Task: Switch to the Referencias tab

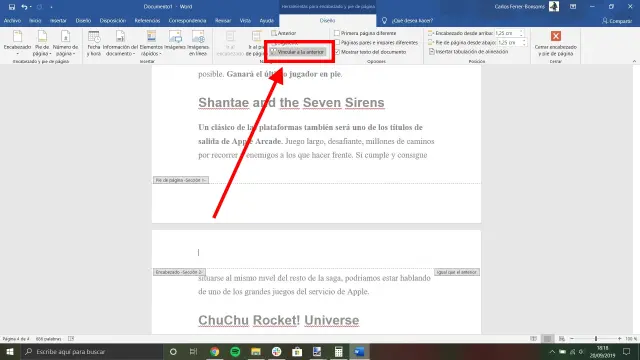Action: pos(147,20)
